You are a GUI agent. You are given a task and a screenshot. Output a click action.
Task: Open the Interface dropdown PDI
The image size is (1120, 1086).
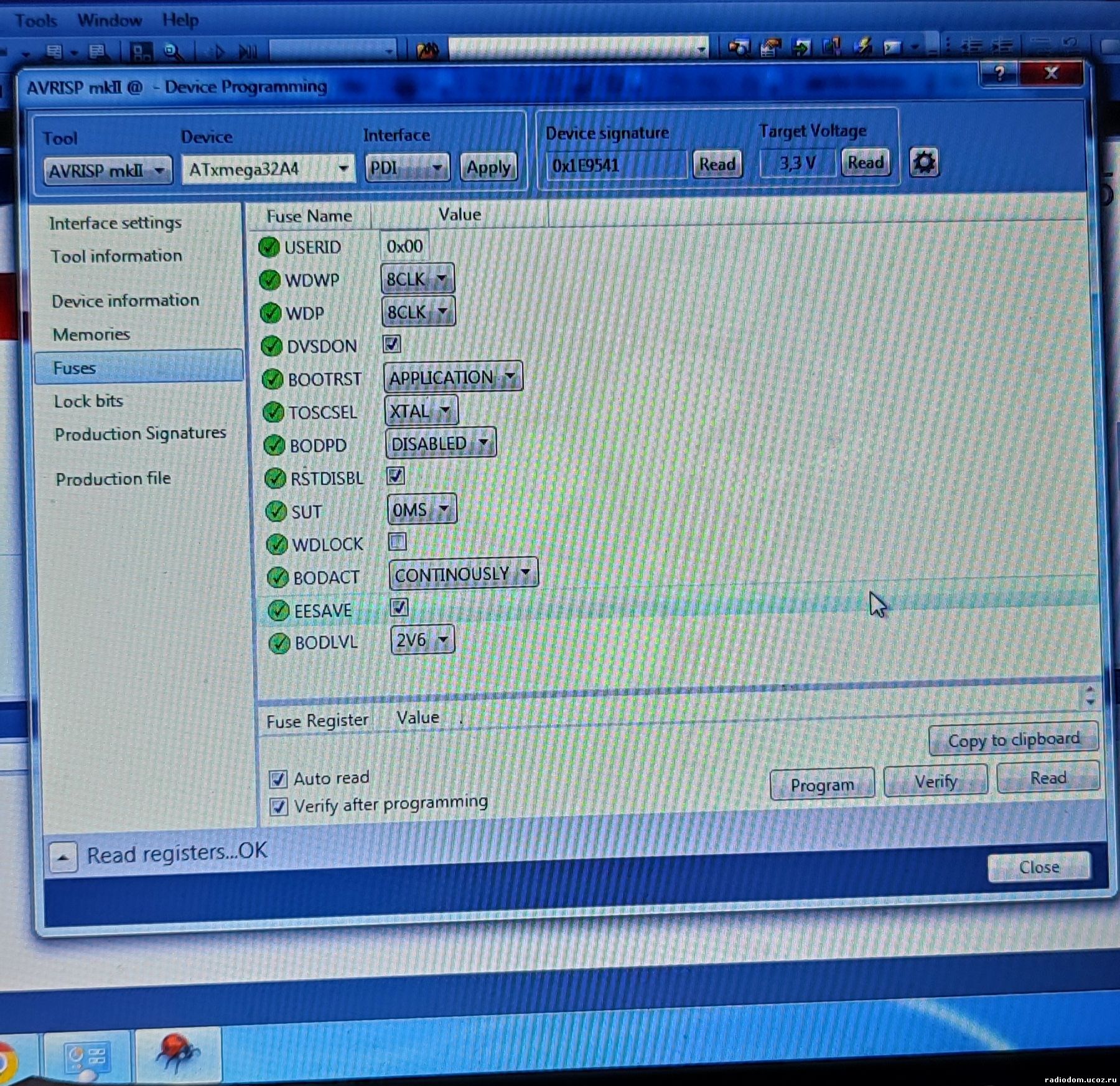tap(407, 167)
